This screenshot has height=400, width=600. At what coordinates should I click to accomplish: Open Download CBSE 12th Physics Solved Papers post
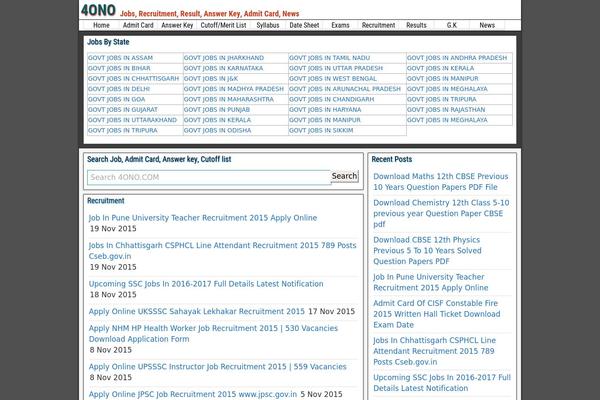click(427, 251)
